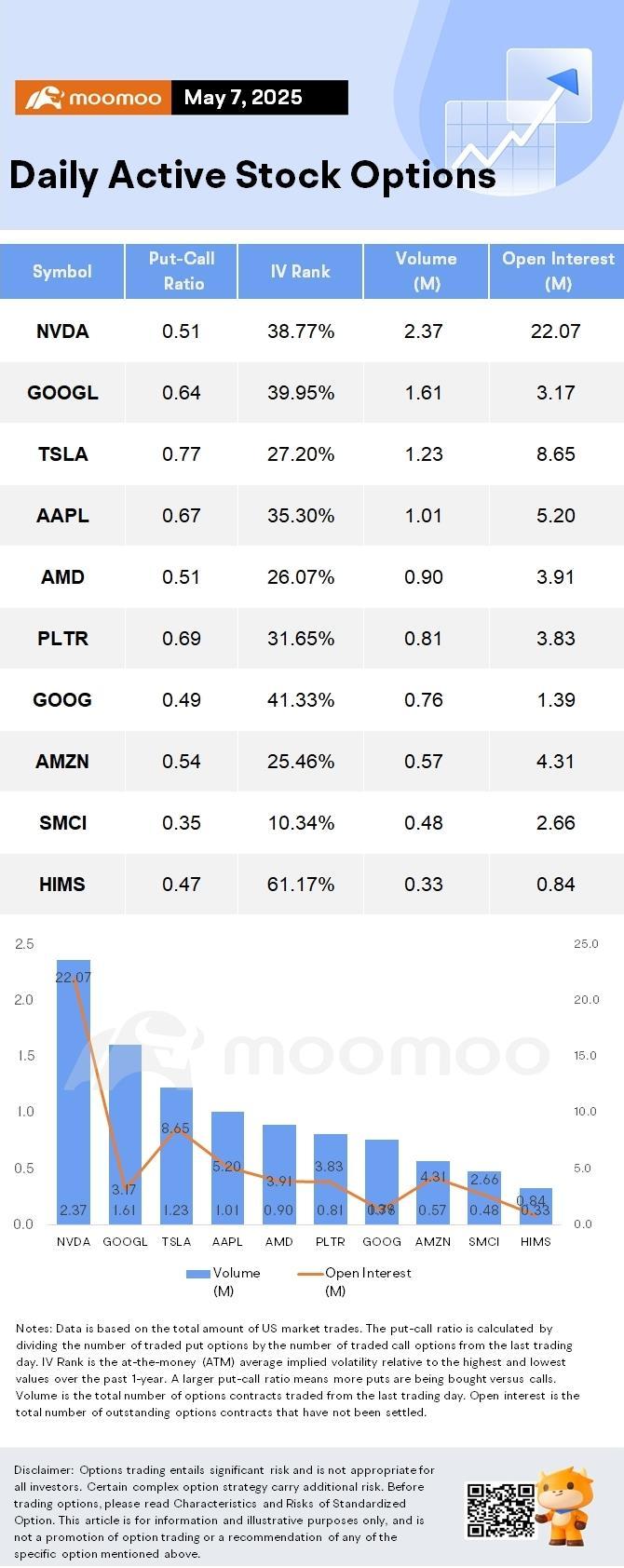Click the GOOGL symbol row
The height and width of the screenshot is (1568, 624).
(x=312, y=393)
